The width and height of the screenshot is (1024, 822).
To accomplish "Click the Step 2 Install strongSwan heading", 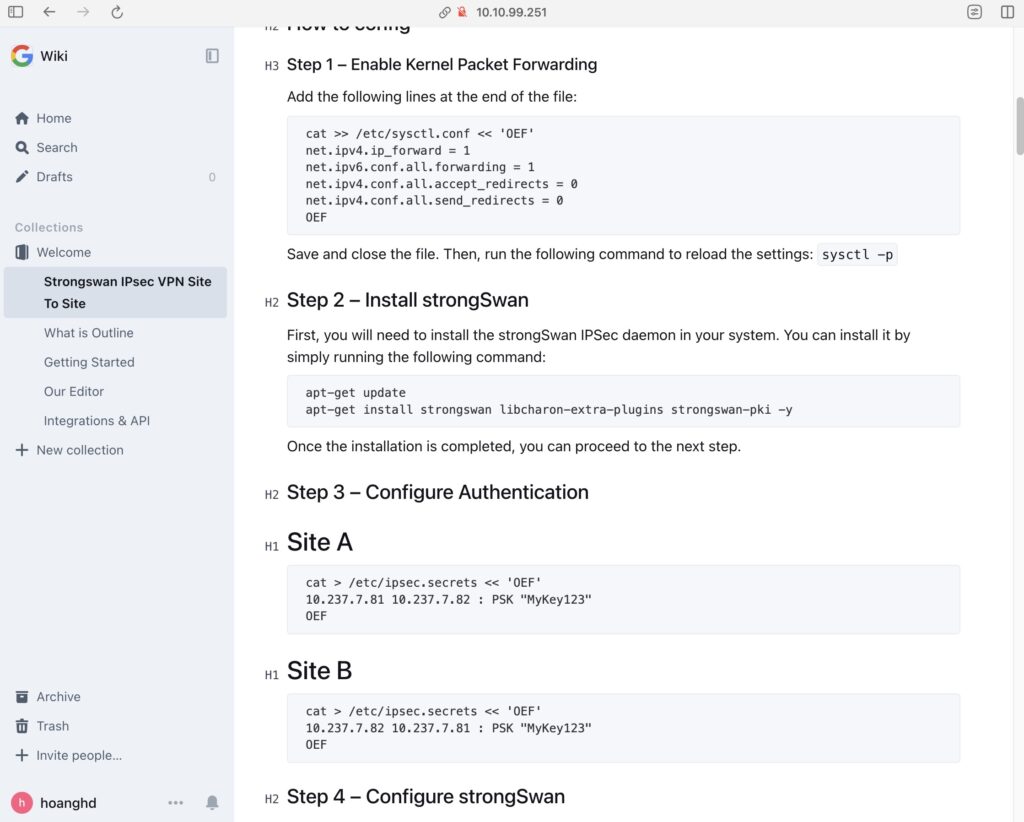I will click(408, 300).
